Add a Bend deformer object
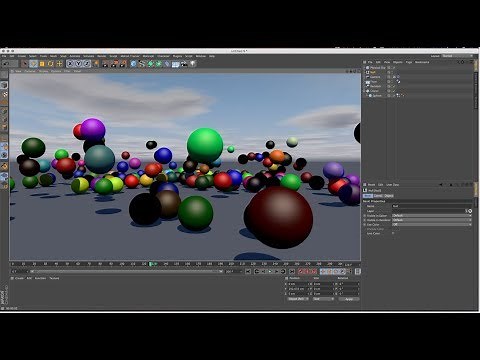480x360 pixels. (x=167, y=64)
